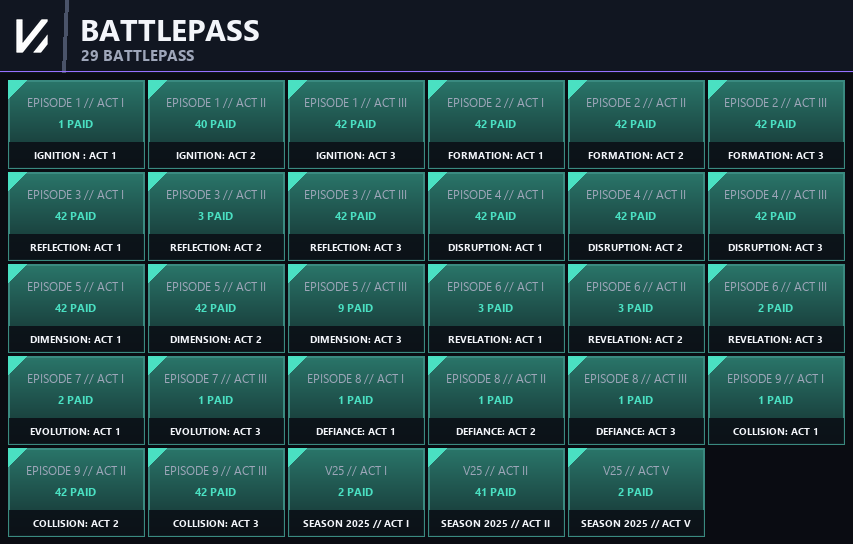Open the Dimension: Act 1 card
Viewport: 853px width, 544px height.
tap(76, 308)
